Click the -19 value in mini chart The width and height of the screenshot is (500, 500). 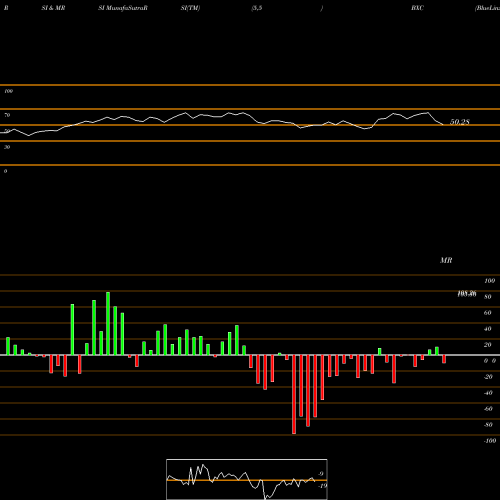point(322,486)
